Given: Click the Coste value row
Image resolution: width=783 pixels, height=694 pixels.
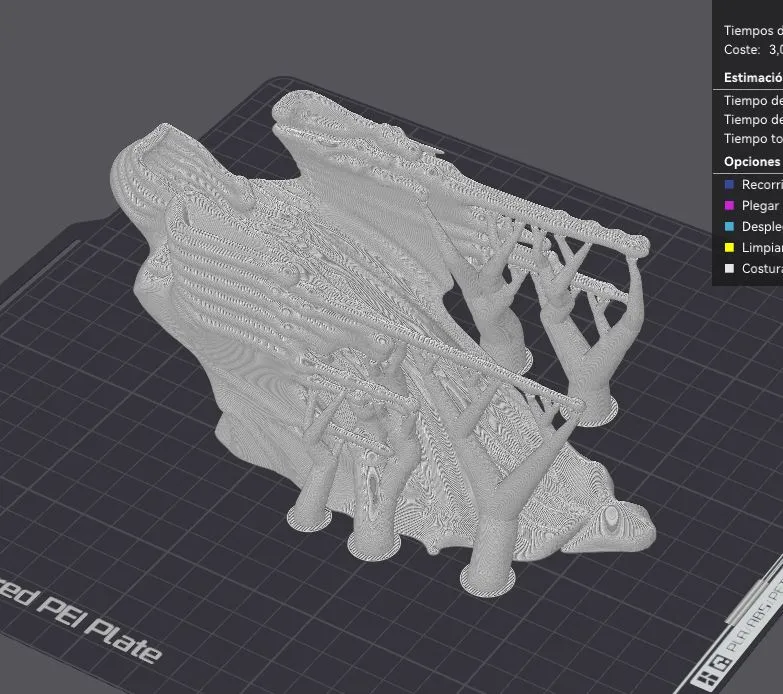Looking at the screenshot, I should (753, 49).
